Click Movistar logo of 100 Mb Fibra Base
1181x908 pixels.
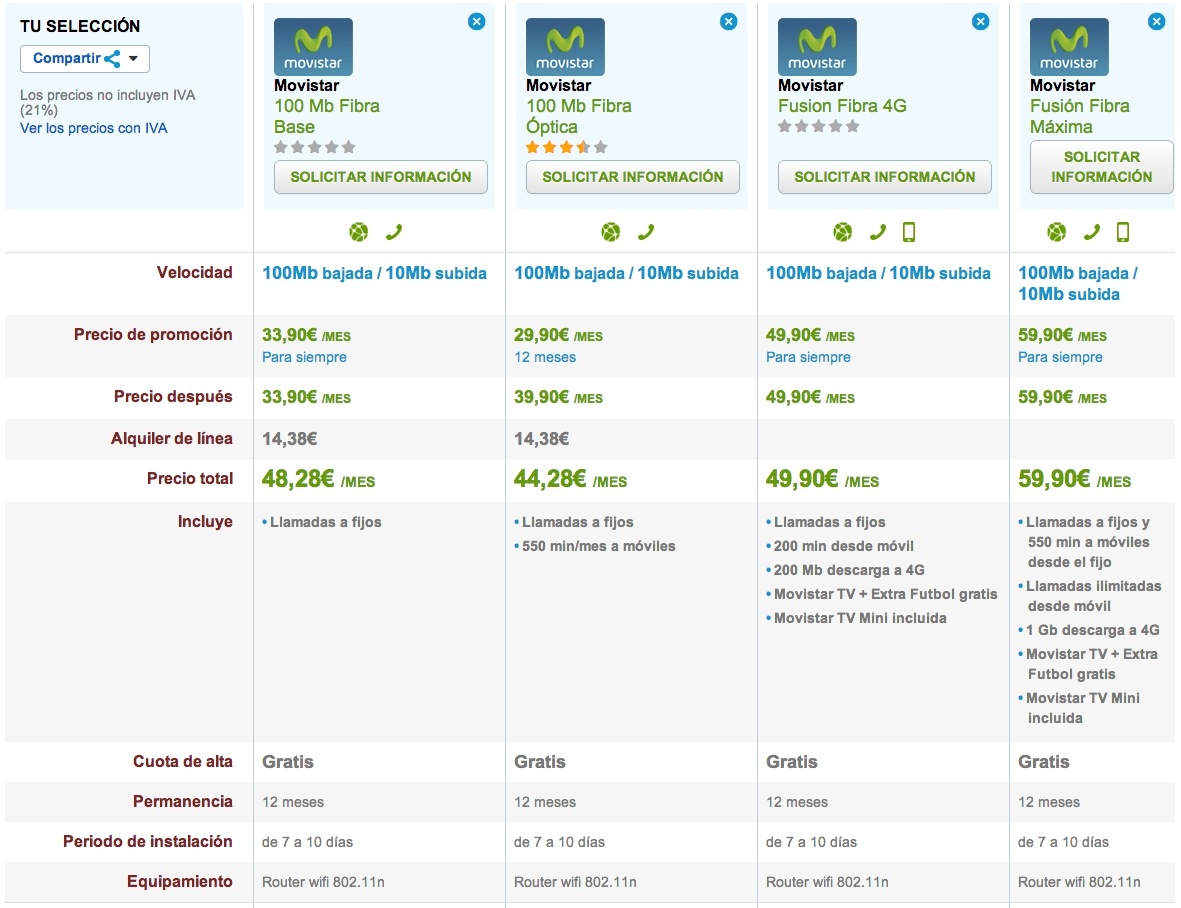313,47
